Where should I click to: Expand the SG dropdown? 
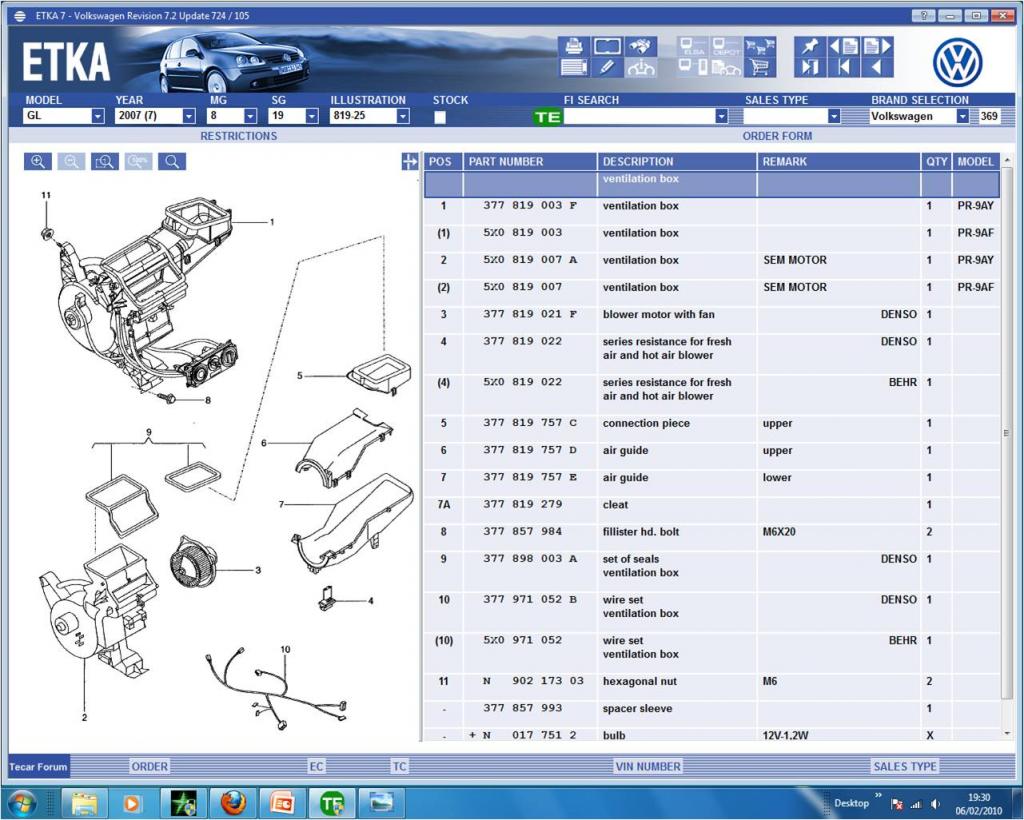click(312, 116)
